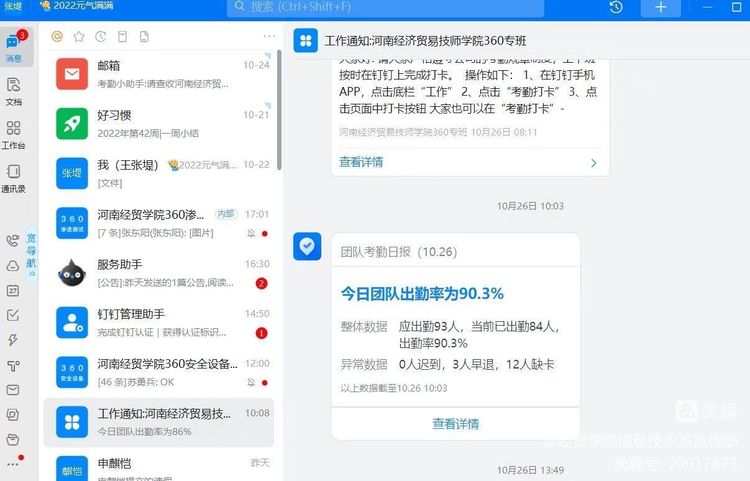Click the blue checkmark attendance bot avatar
The height and width of the screenshot is (481, 750).
[307, 246]
